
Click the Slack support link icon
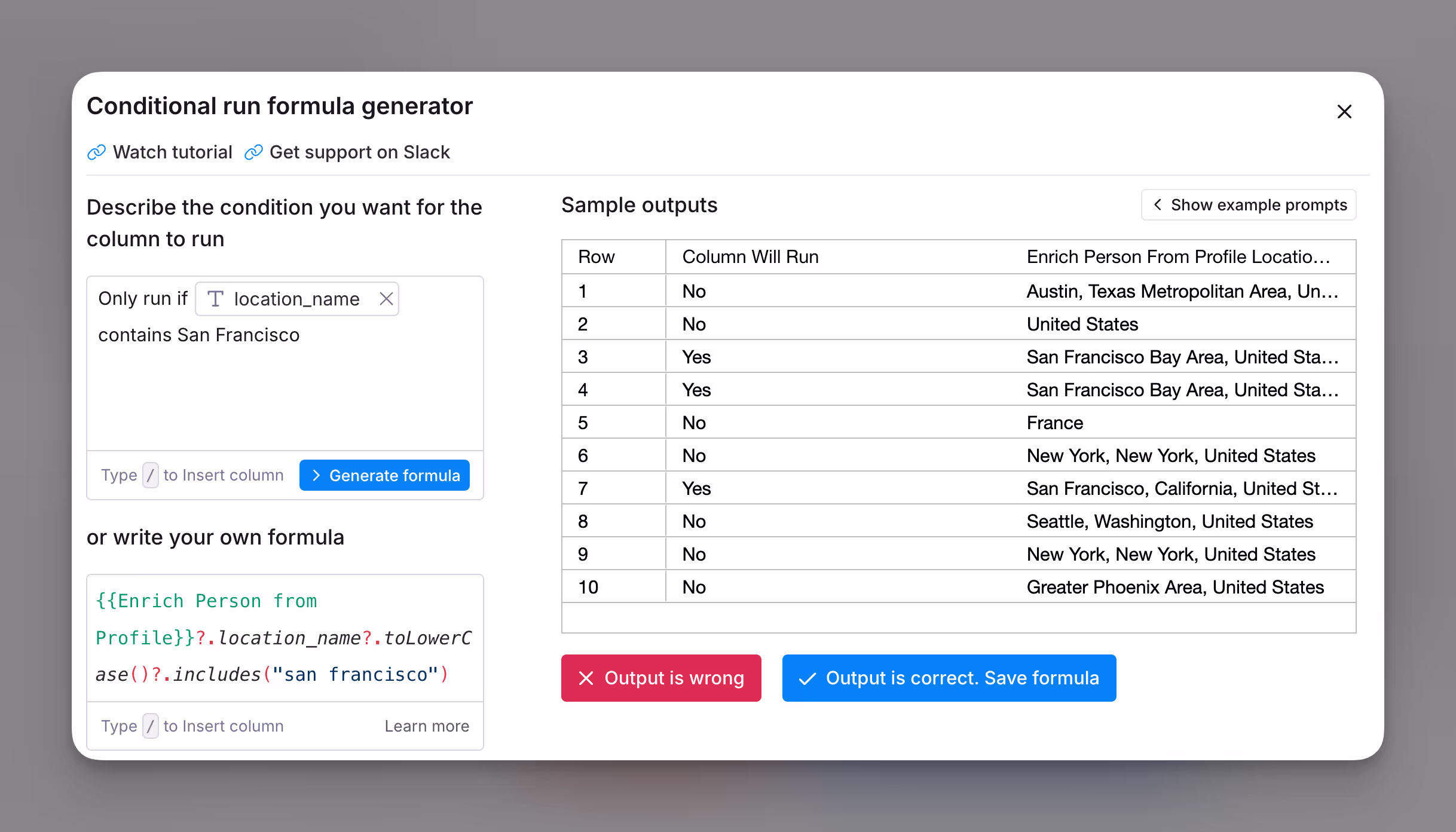tap(253, 152)
